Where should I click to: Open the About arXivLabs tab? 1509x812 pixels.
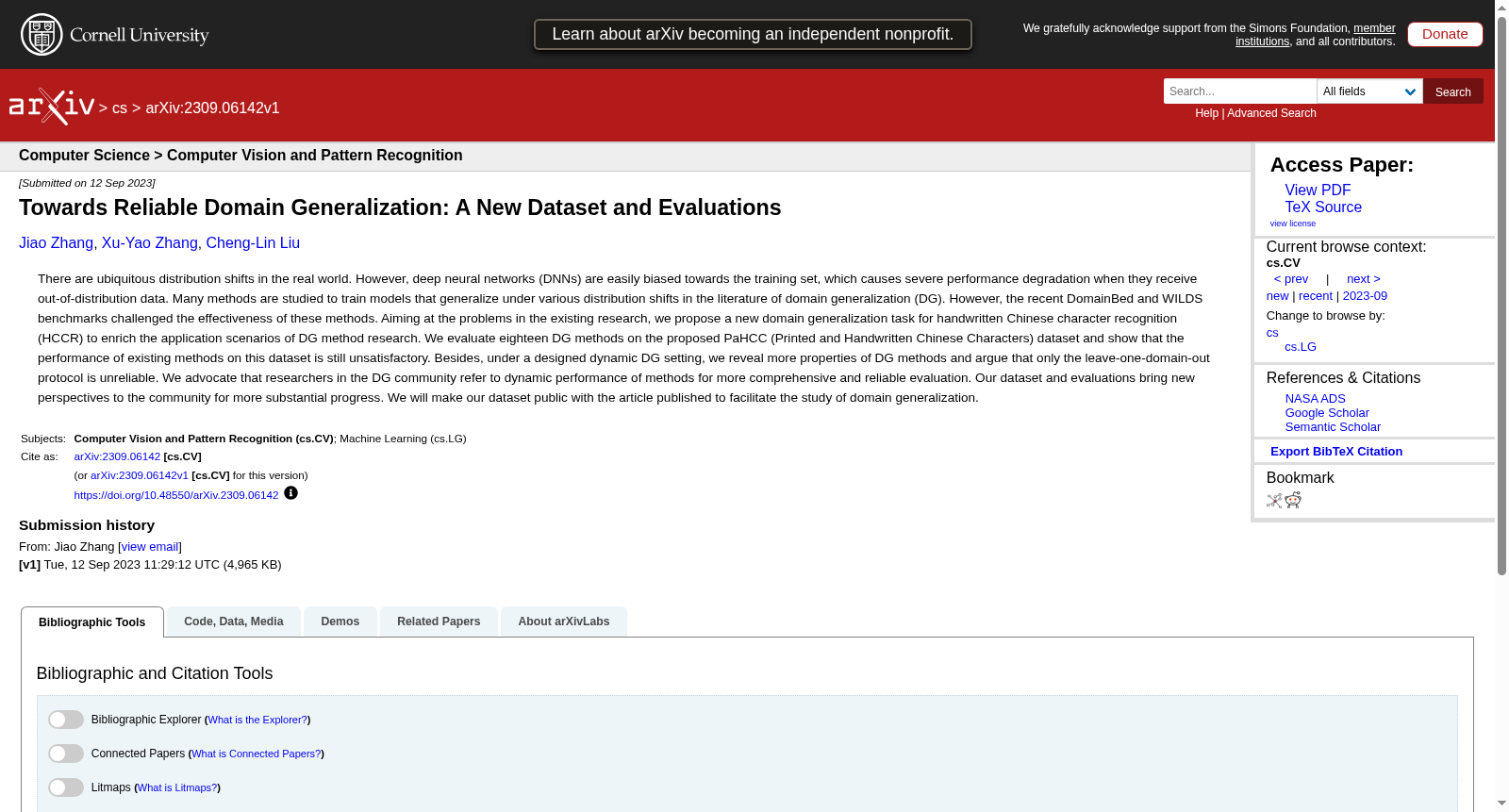click(x=564, y=621)
